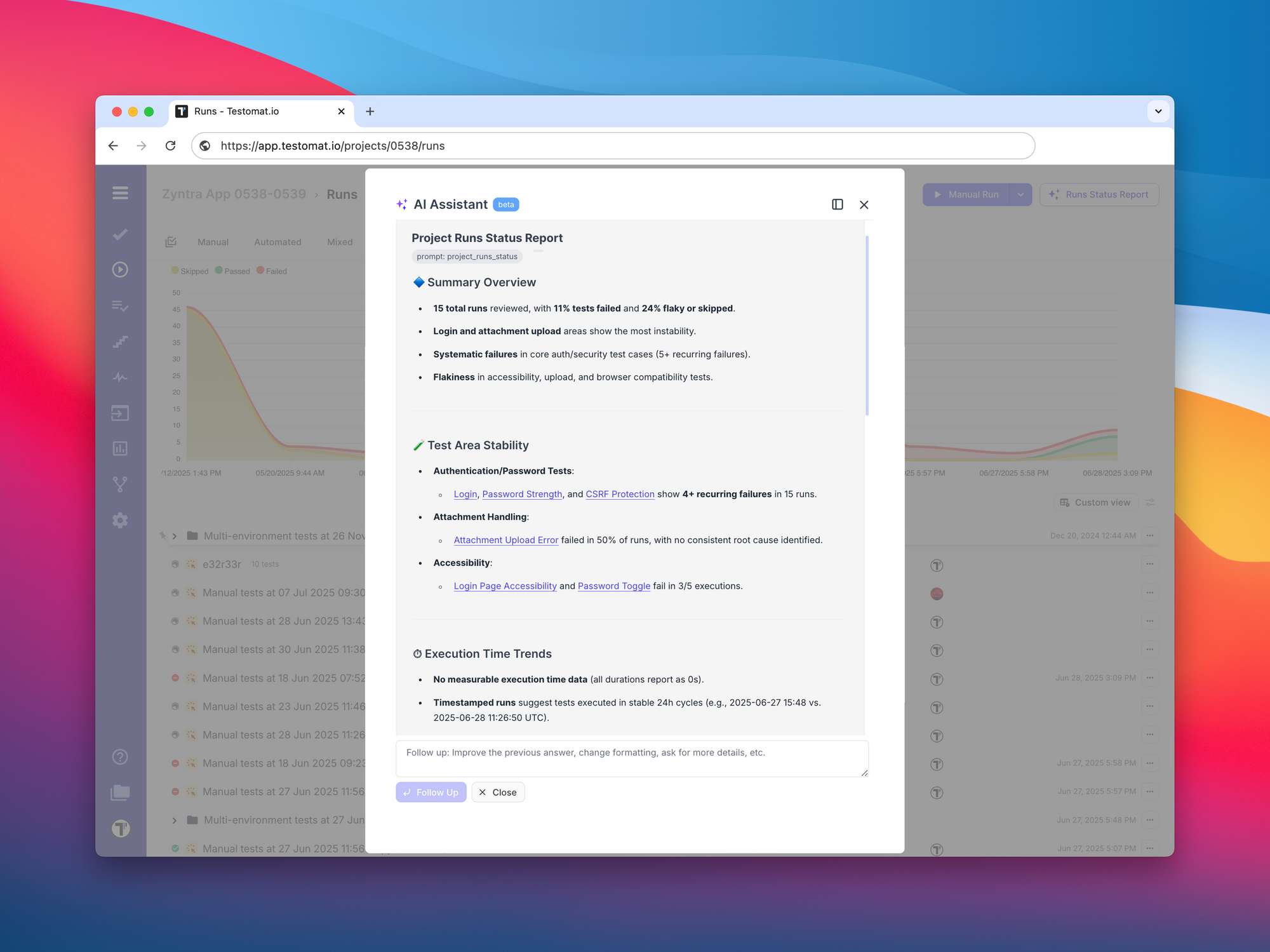Close the AI Assistant dialog with the X
This screenshot has height=952, width=1270.
click(864, 204)
